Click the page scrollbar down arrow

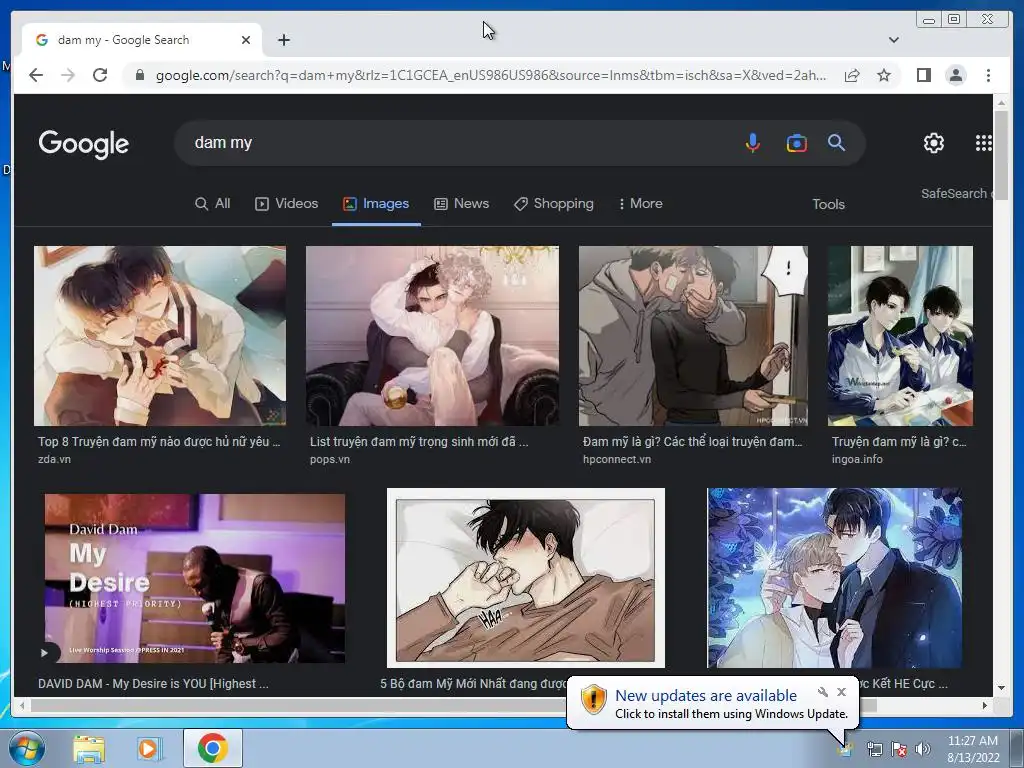[1001, 688]
